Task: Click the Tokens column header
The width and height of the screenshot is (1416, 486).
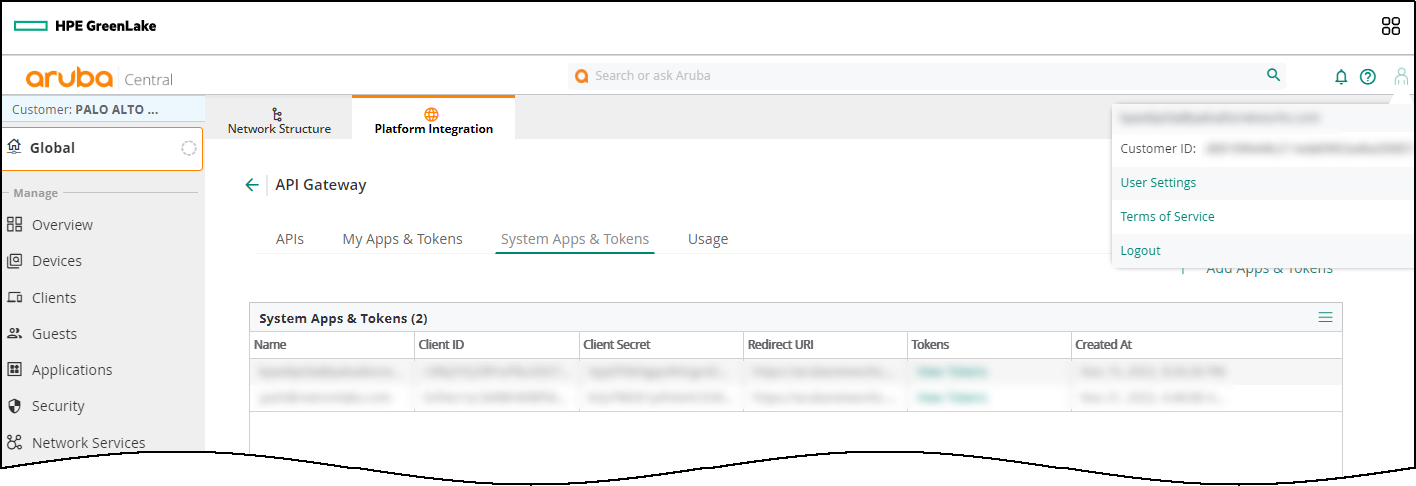Action: coord(930,345)
